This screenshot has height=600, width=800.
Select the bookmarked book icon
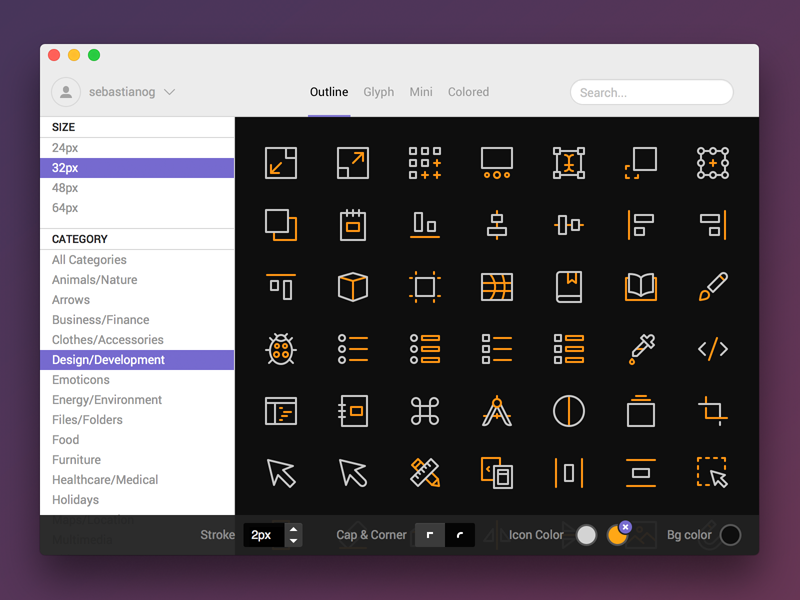(x=569, y=287)
